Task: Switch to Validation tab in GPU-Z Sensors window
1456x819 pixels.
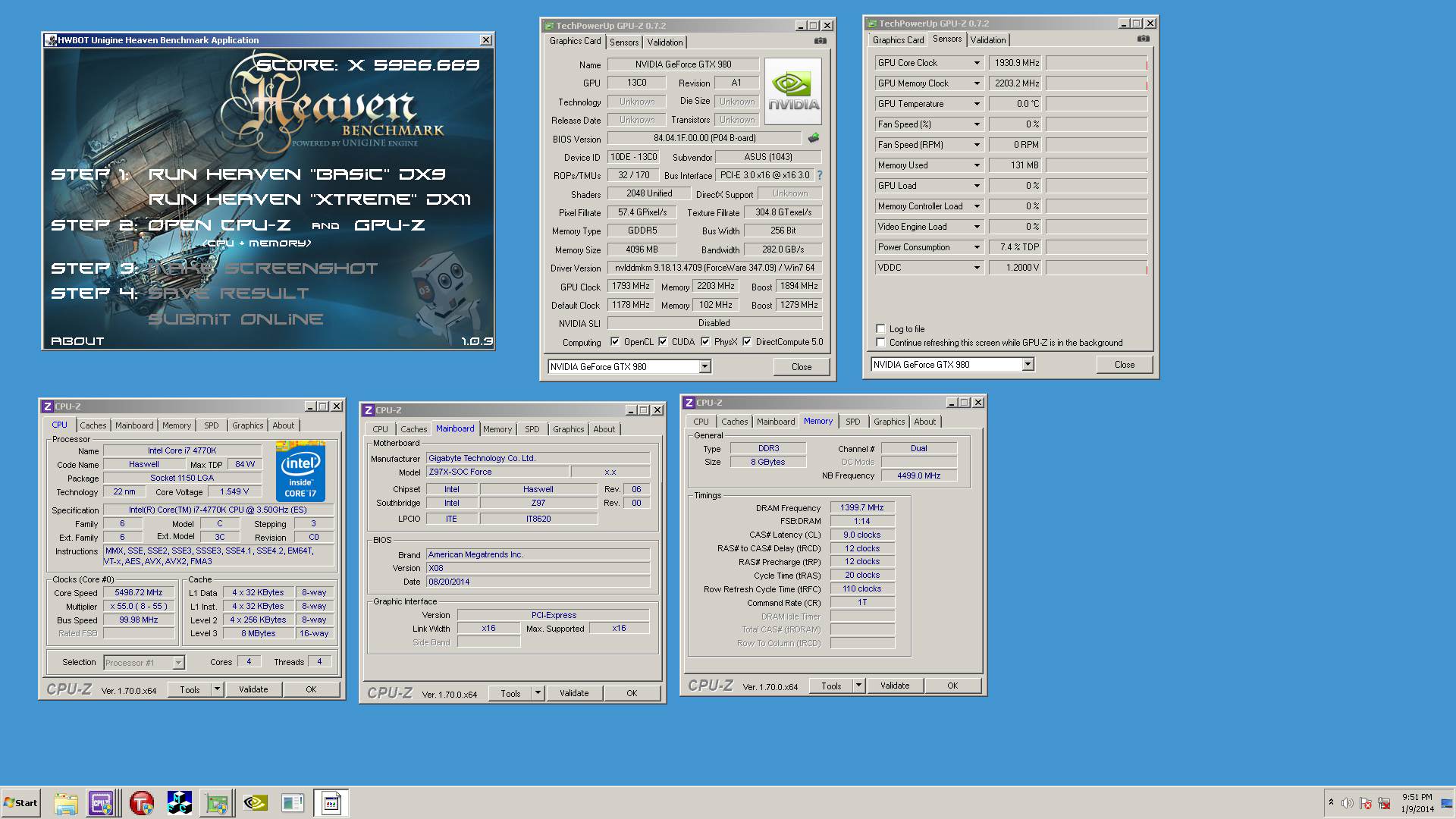Action: [x=988, y=40]
